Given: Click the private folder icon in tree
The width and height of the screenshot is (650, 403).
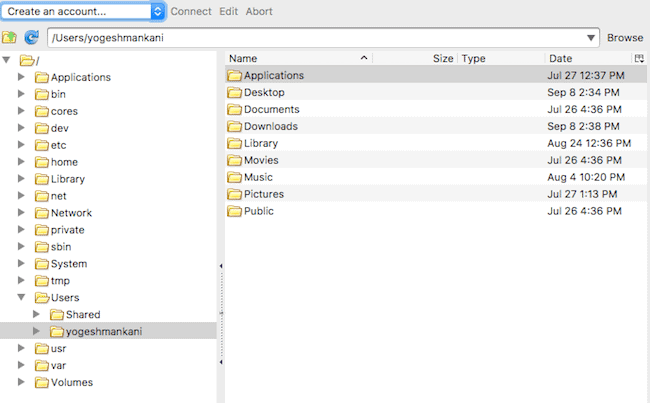Looking at the screenshot, I should [41, 230].
